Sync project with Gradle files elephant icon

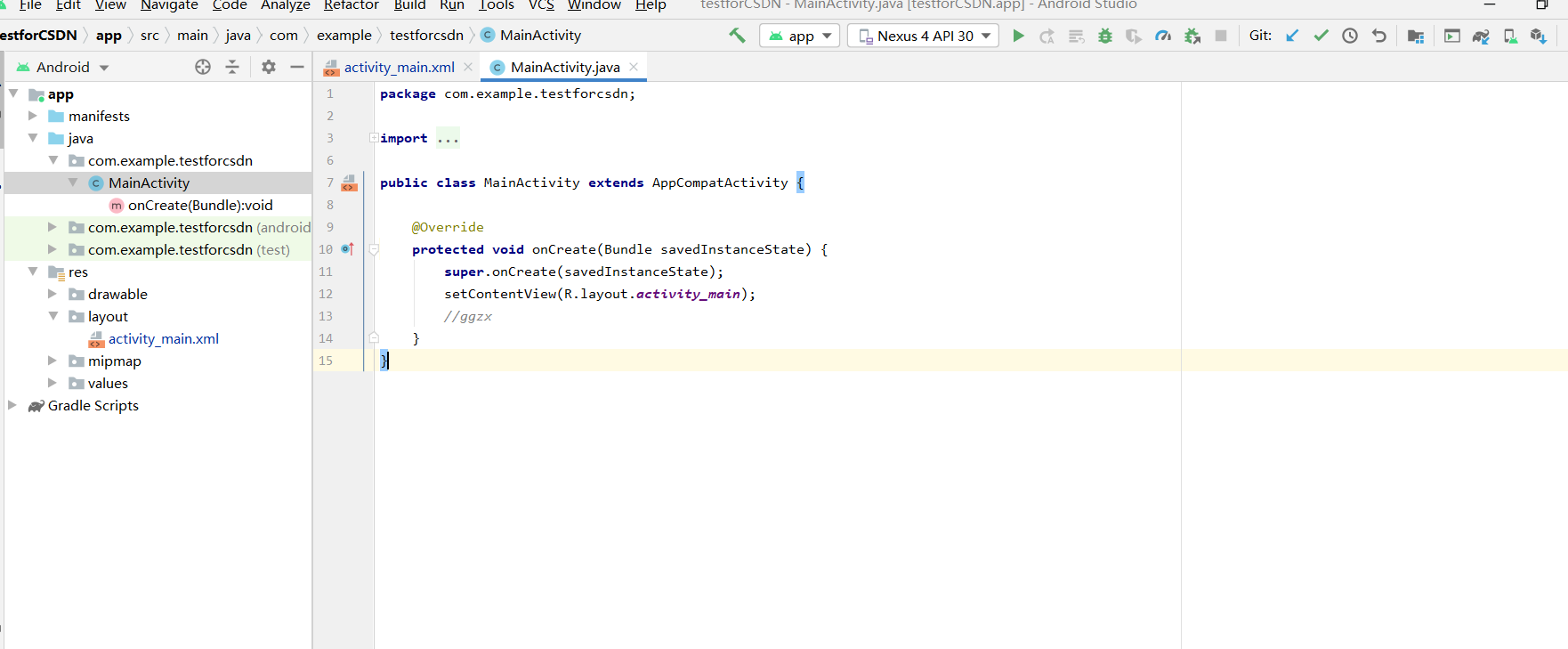(1481, 36)
